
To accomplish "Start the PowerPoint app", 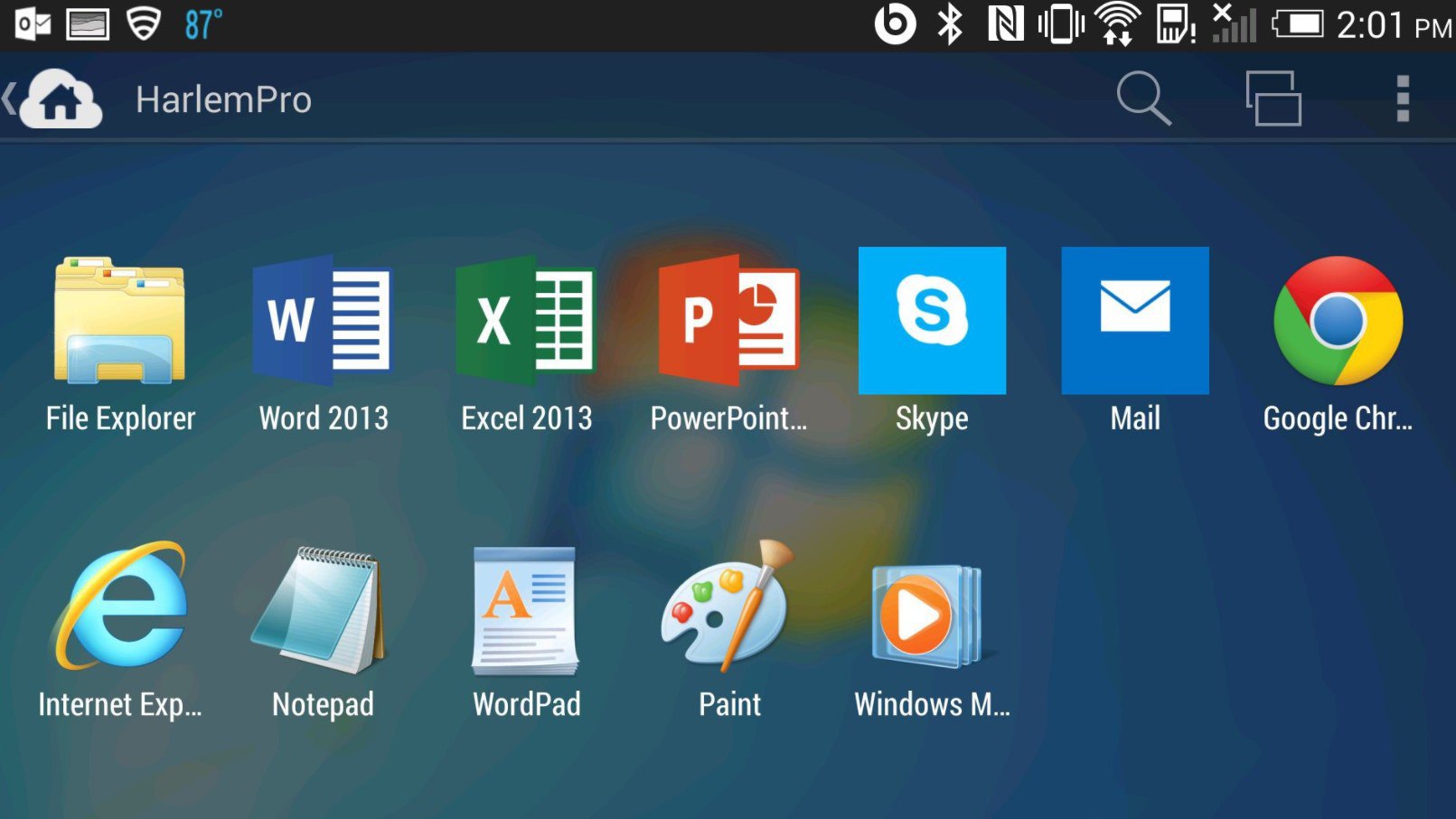I will pos(728,321).
